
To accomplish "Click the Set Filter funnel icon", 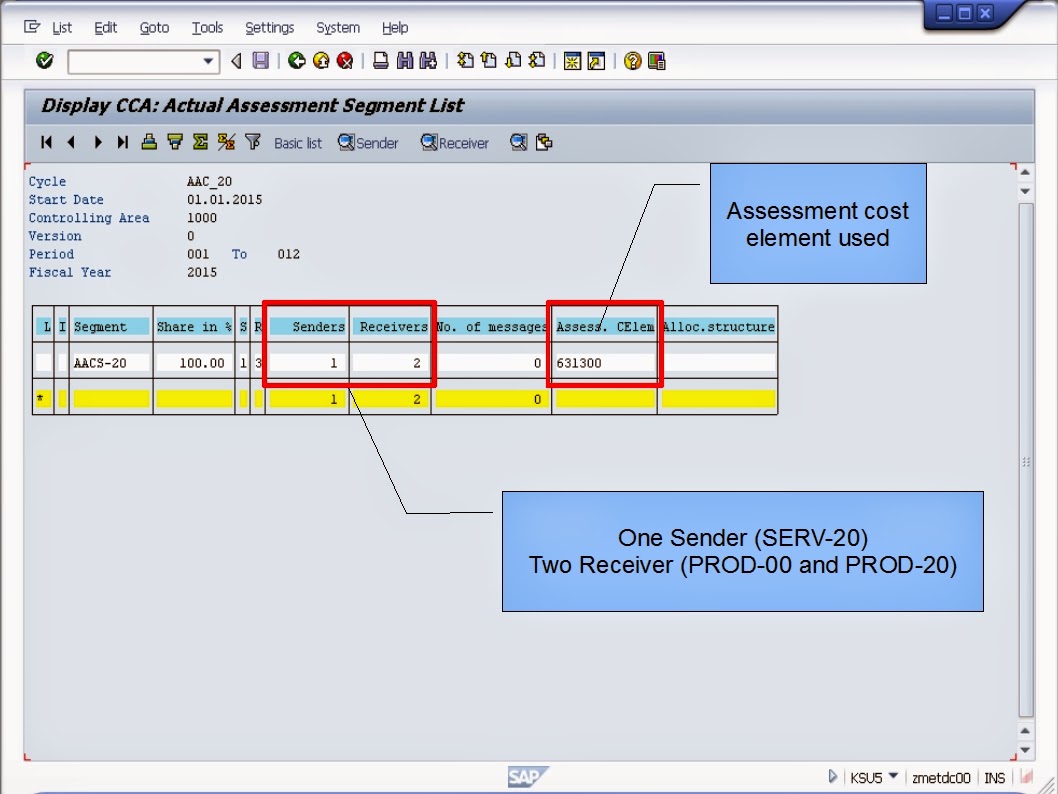I will (252, 142).
